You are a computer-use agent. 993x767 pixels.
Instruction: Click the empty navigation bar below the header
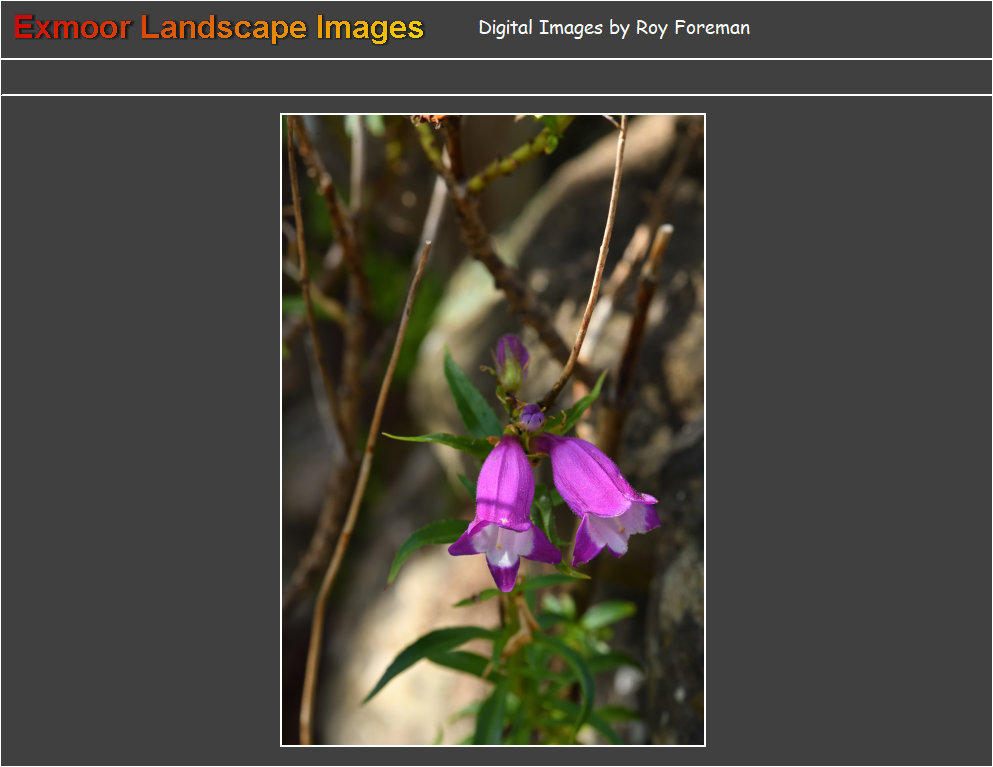(x=496, y=77)
